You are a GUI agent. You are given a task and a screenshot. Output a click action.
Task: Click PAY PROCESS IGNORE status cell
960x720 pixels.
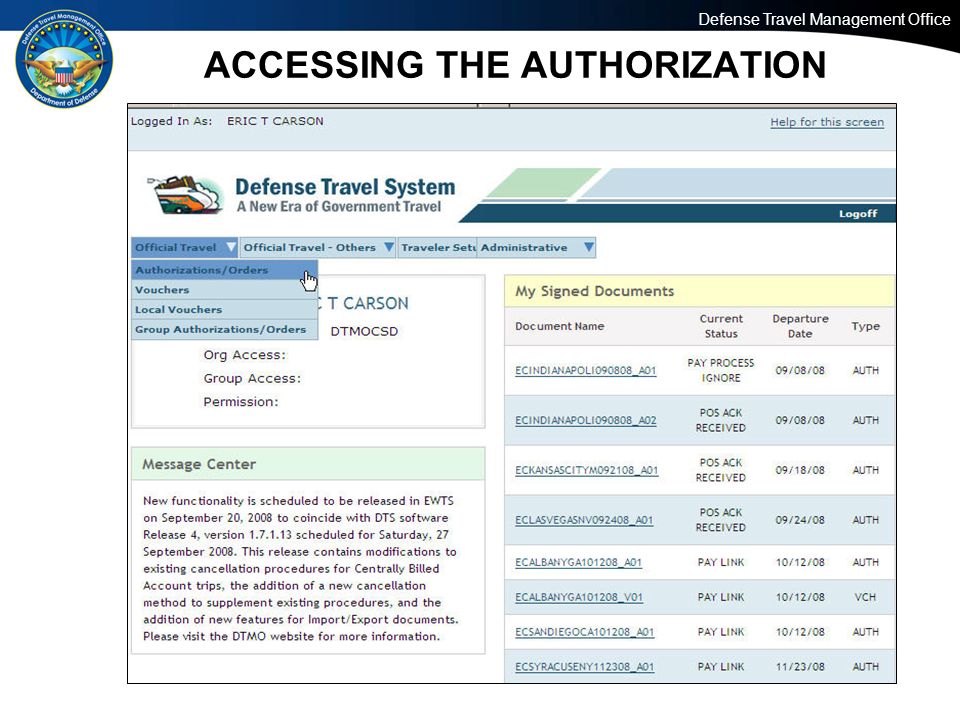[721, 370]
